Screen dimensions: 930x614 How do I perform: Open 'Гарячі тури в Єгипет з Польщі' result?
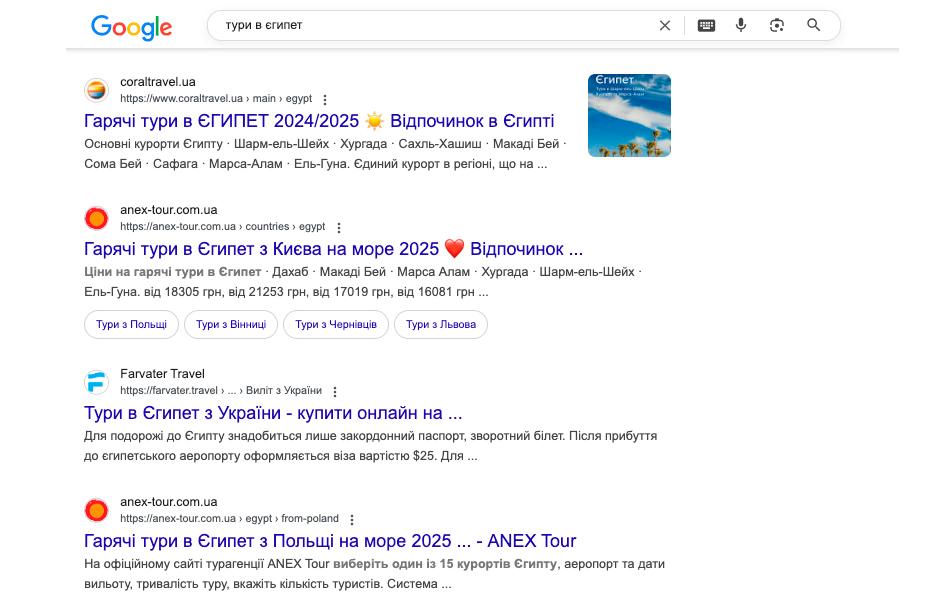coord(330,541)
